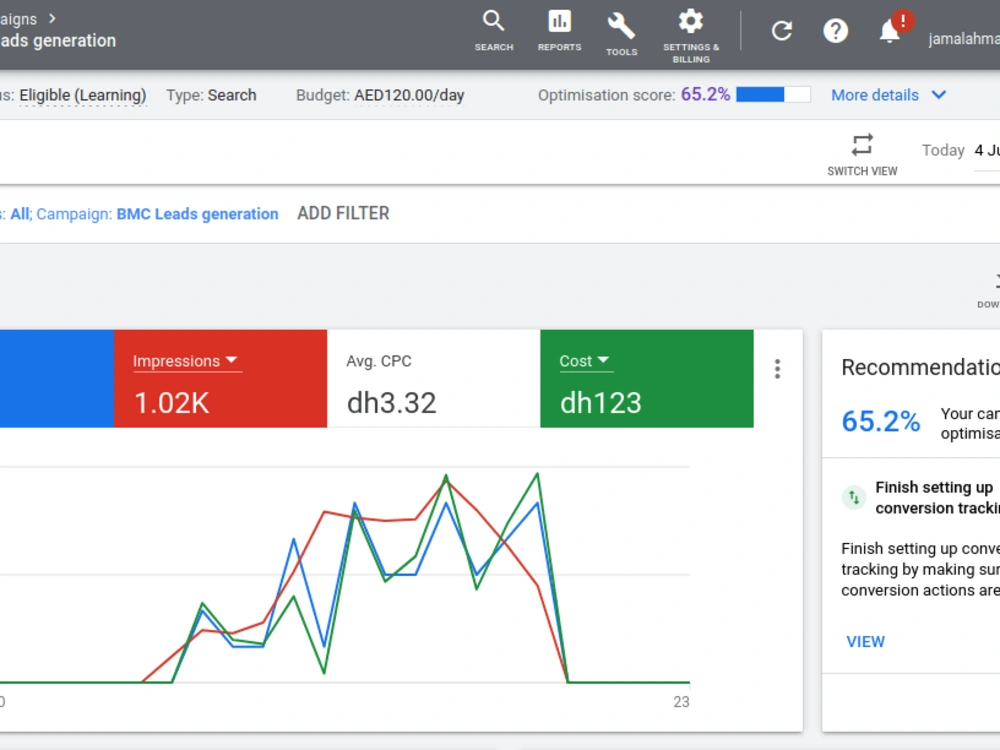The height and width of the screenshot is (750, 1000).
Task: Click the campaign title in header
Action: click(x=58, y=41)
